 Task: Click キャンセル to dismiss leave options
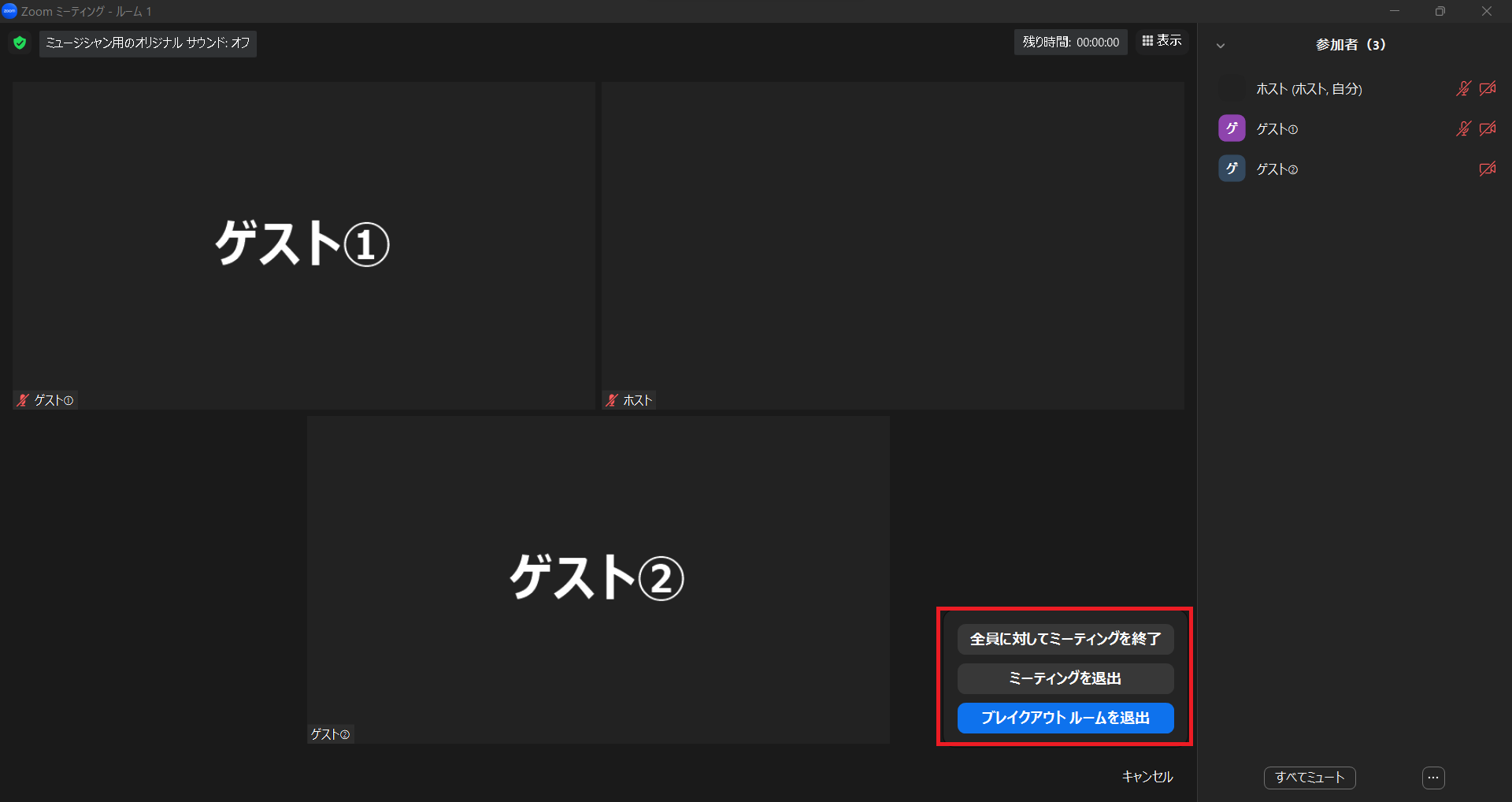tap(1147, 777)
